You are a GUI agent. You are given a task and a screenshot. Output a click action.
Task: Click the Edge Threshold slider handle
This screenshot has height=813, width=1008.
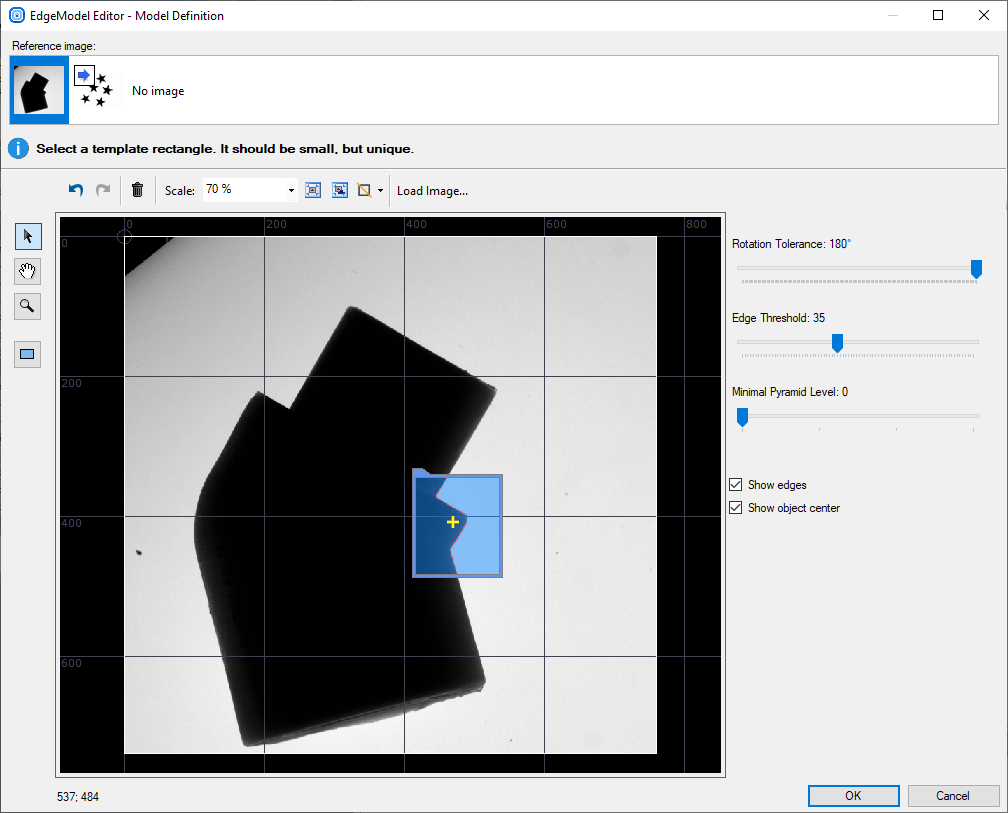click(x=837, y=342)
